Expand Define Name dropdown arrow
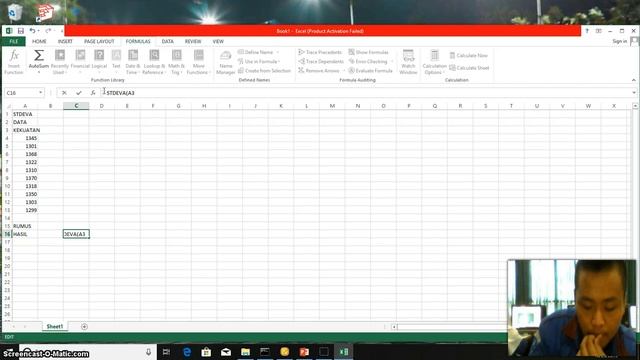 pyautogui.click(x=278, y=52)
